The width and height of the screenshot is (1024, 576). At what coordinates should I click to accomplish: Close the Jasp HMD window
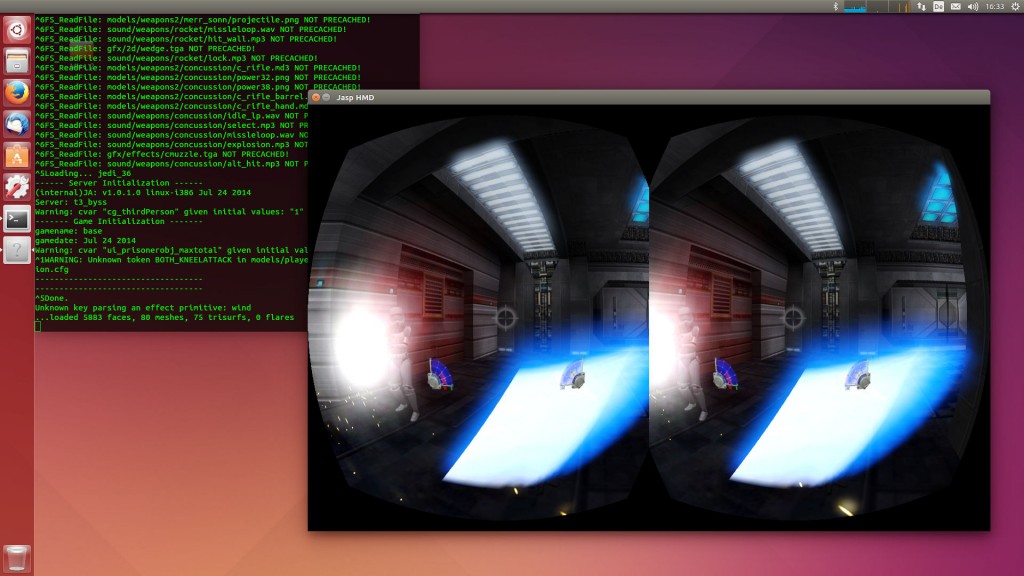pos(316,97)
